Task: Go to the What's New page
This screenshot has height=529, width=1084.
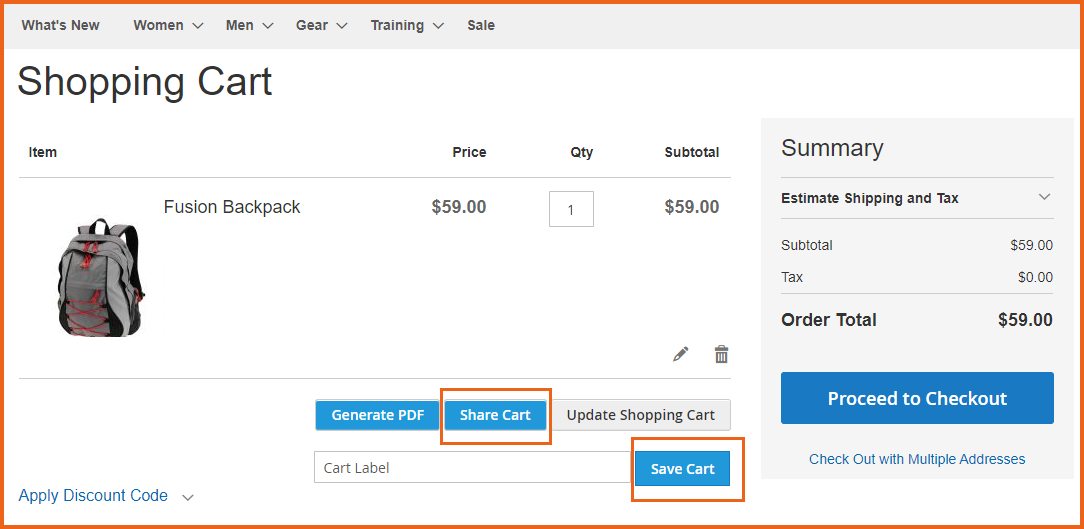Action: click(61, 25)
